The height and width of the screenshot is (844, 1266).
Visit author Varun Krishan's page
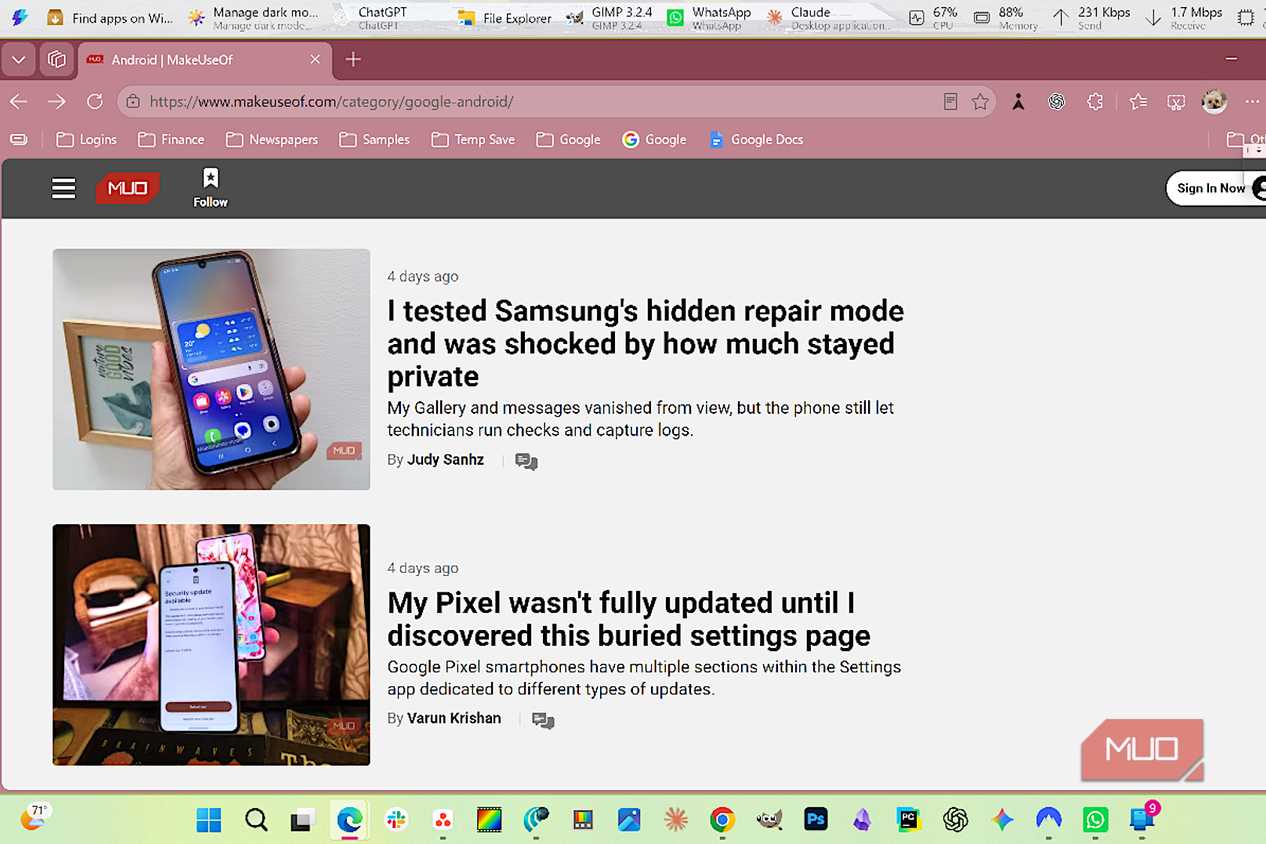454,718
